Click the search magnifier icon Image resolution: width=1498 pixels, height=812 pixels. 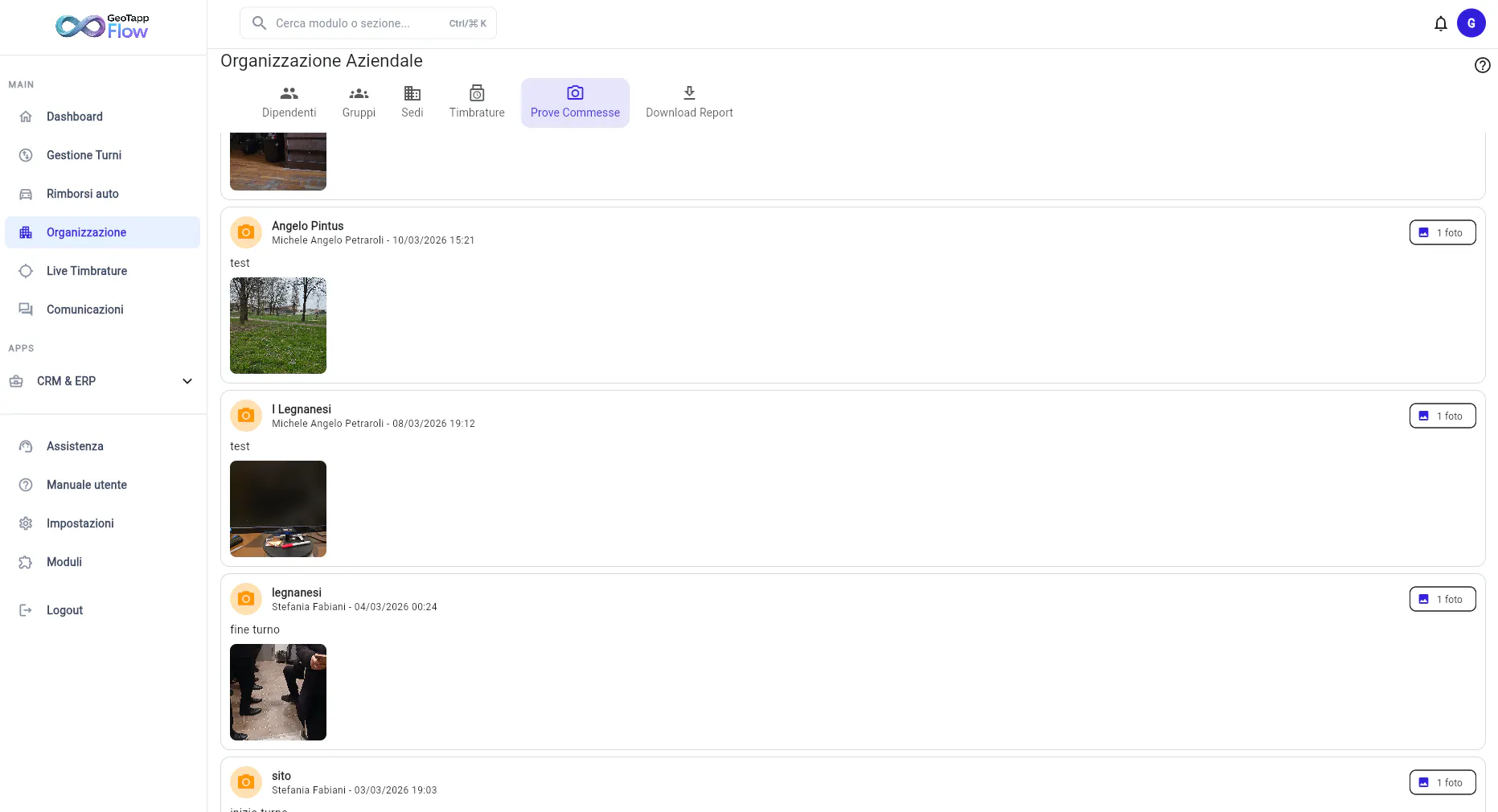click(259, 23)
